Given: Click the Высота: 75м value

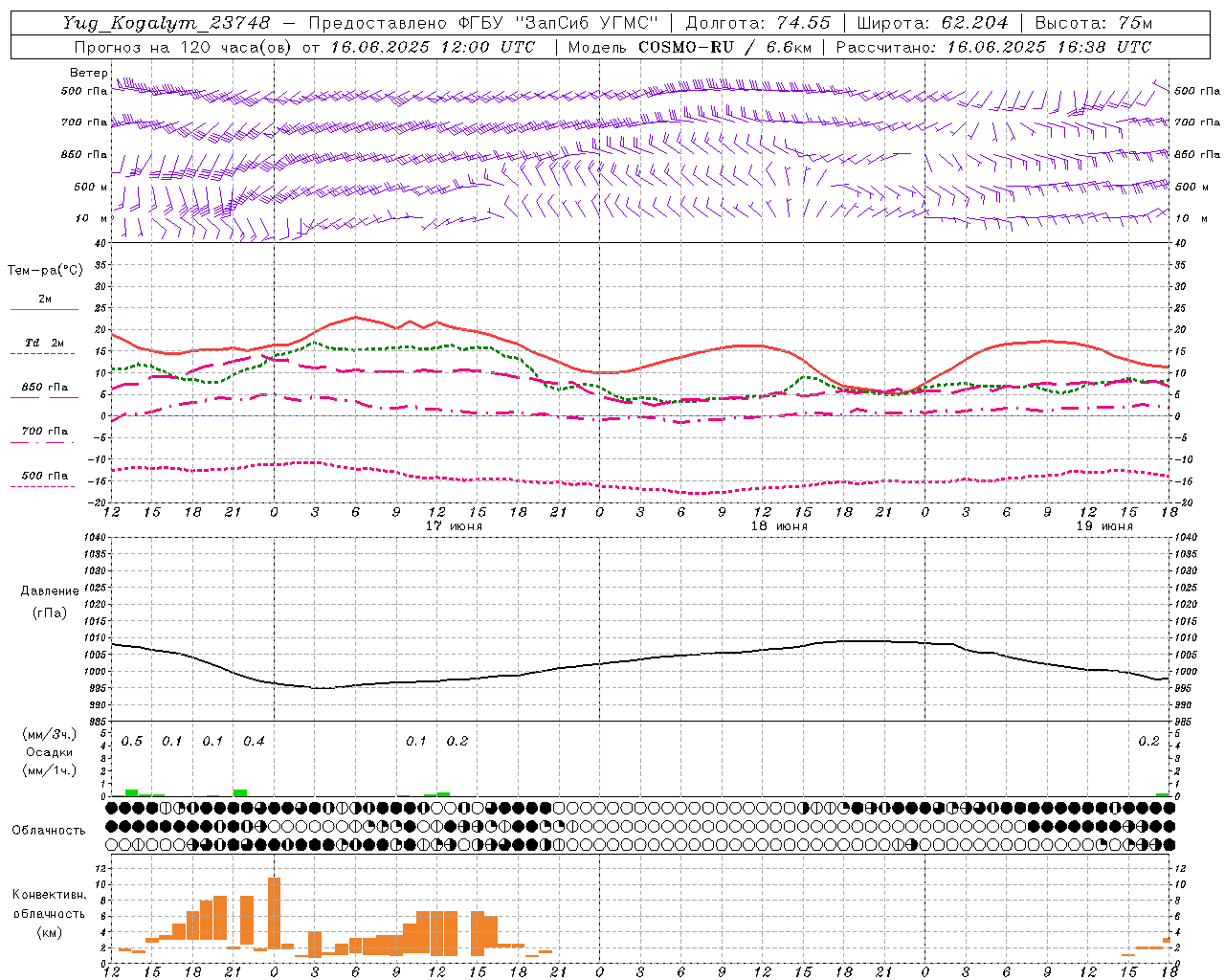Looking at the screenshot, I should point(1094,23).
